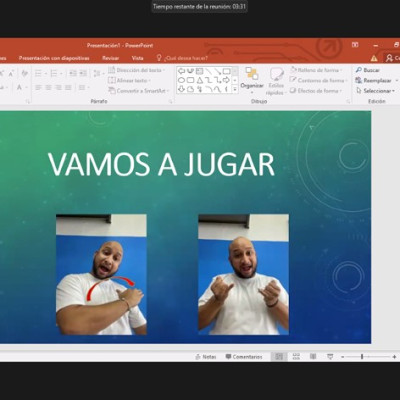Open the Reemplazar dropdown arrow

(x=397, y=81)
